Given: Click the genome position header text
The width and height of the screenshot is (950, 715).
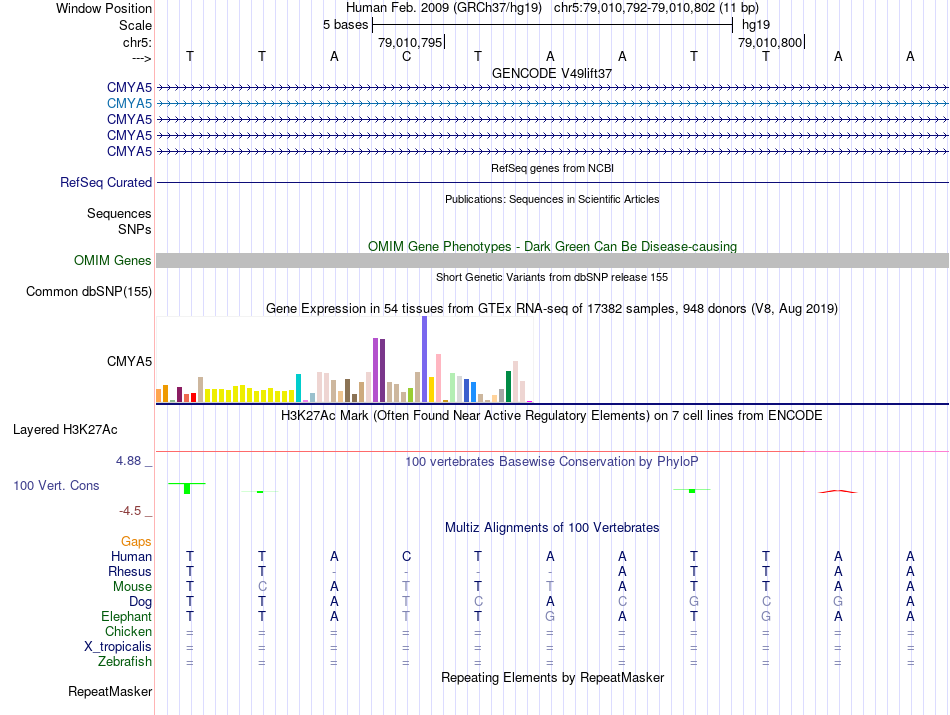Looking at the screenshot, I should (552, 8).
